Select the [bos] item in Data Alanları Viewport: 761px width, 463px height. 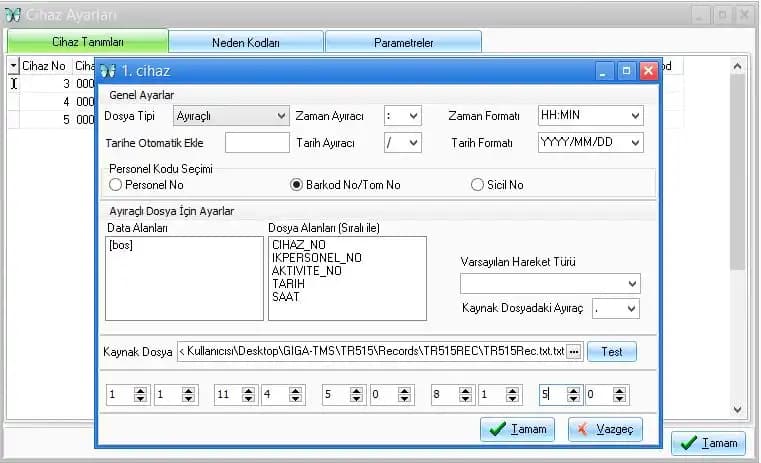point(122,245)
